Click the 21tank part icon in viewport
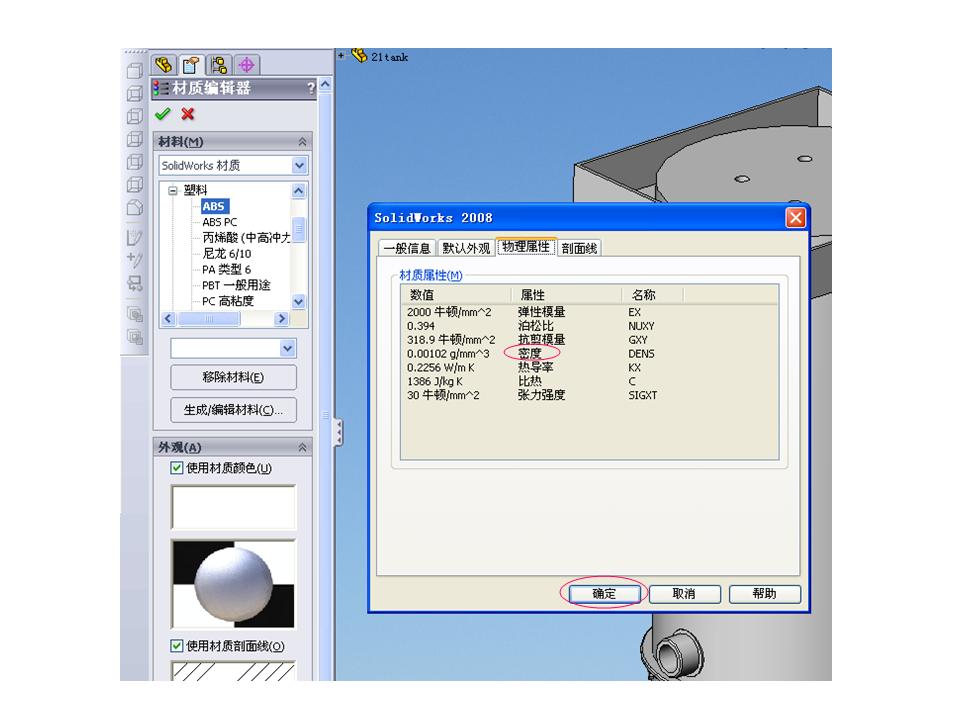This screenshot has width=960, height=720. click(x=359, y=56)
